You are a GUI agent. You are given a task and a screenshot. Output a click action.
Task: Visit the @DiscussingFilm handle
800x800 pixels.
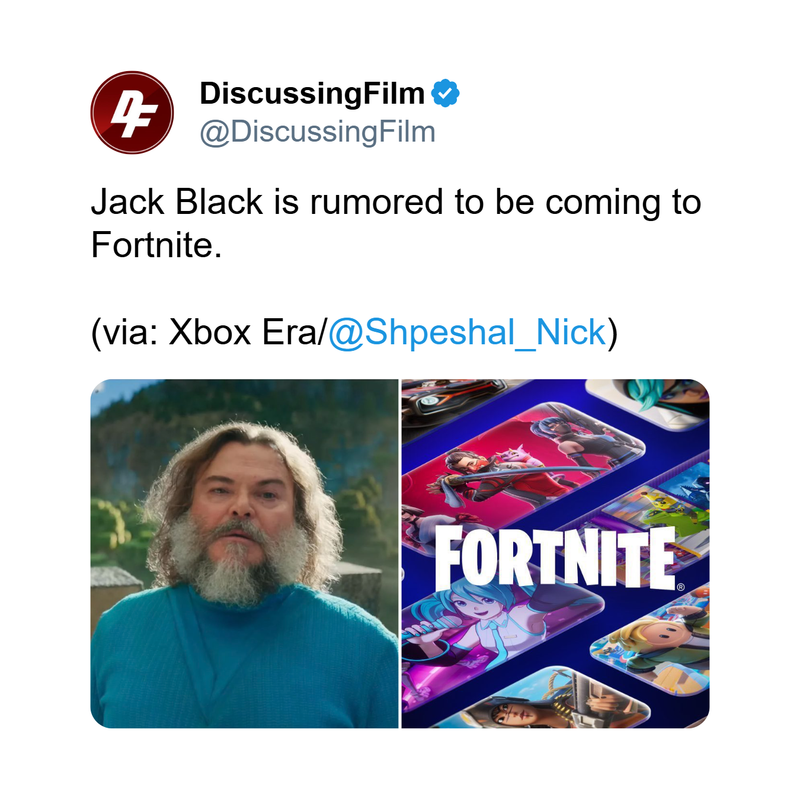point(317,132)
